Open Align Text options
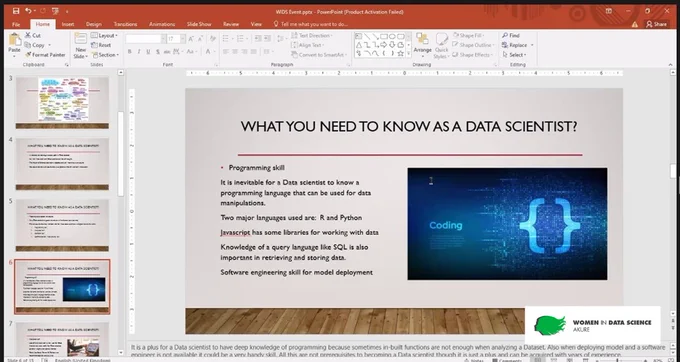This screenshot has width=680, height=362. [309, 45]
